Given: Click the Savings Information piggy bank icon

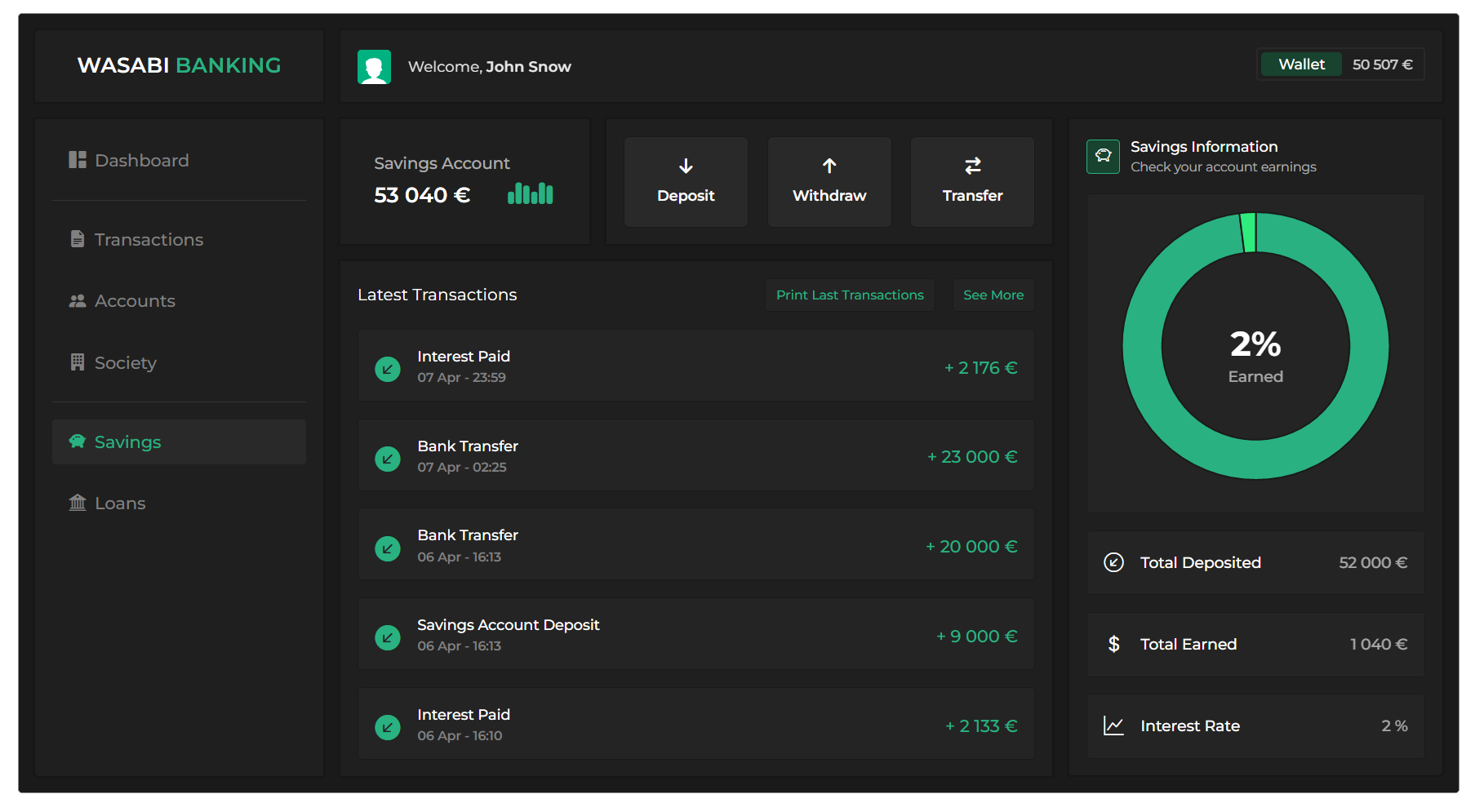Looking at the screenshot, I should coord(1103,157).
